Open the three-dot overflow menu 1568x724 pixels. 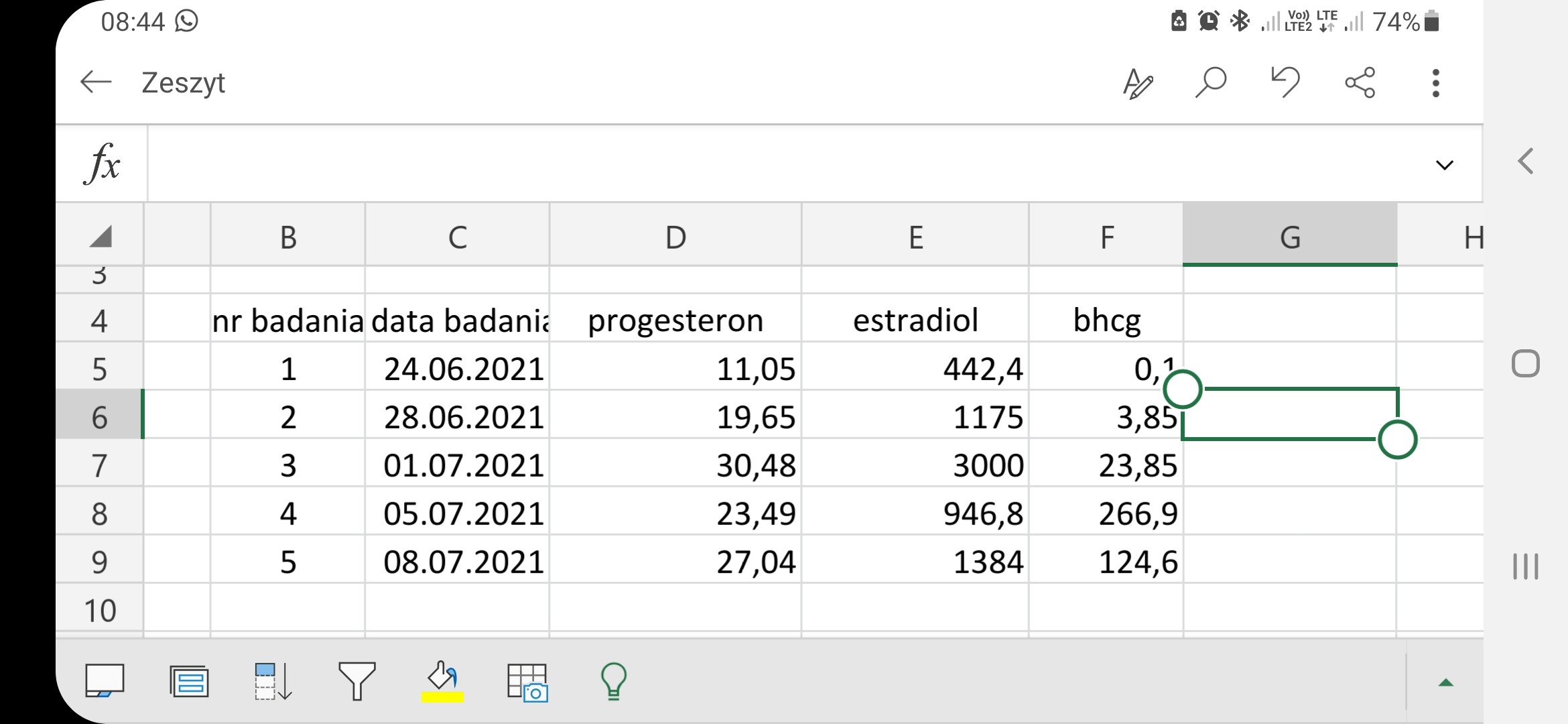1435,83
